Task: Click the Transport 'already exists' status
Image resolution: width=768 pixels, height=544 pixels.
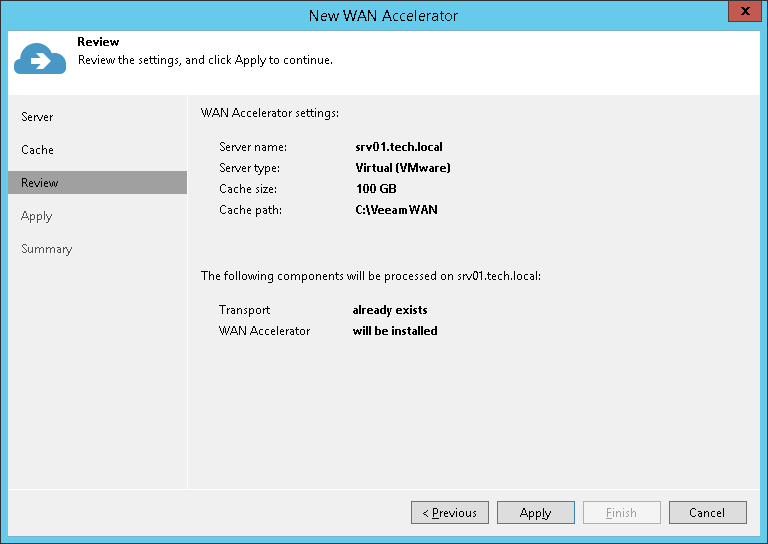Action: [390, 310]
